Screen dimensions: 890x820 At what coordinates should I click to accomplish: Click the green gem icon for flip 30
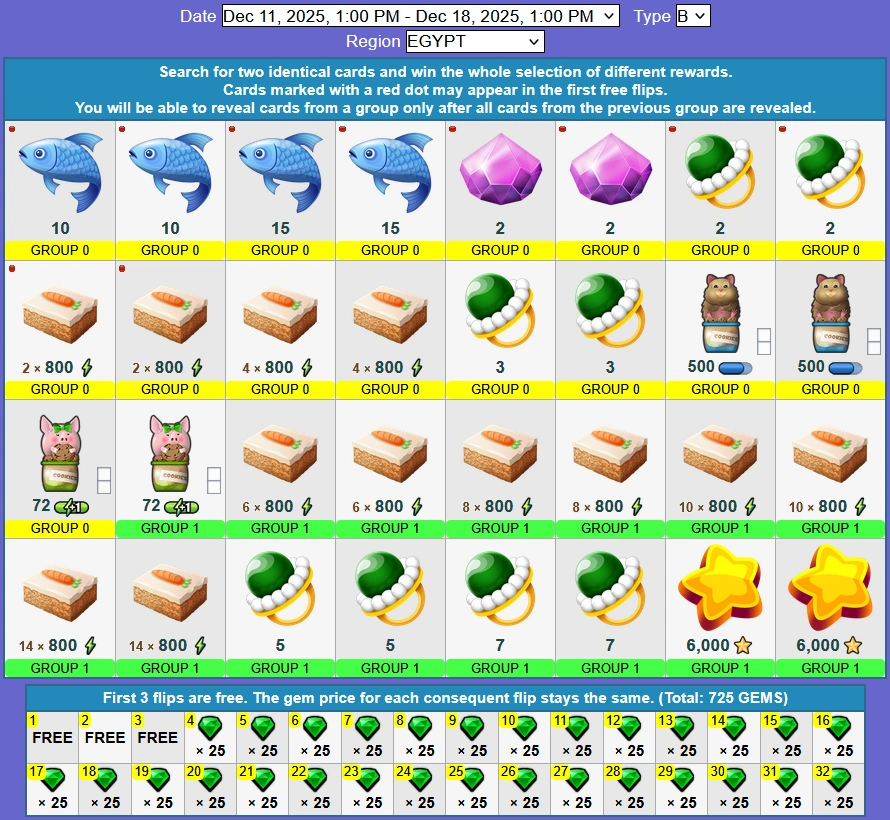pyautogui.click(x=735, y=780)
